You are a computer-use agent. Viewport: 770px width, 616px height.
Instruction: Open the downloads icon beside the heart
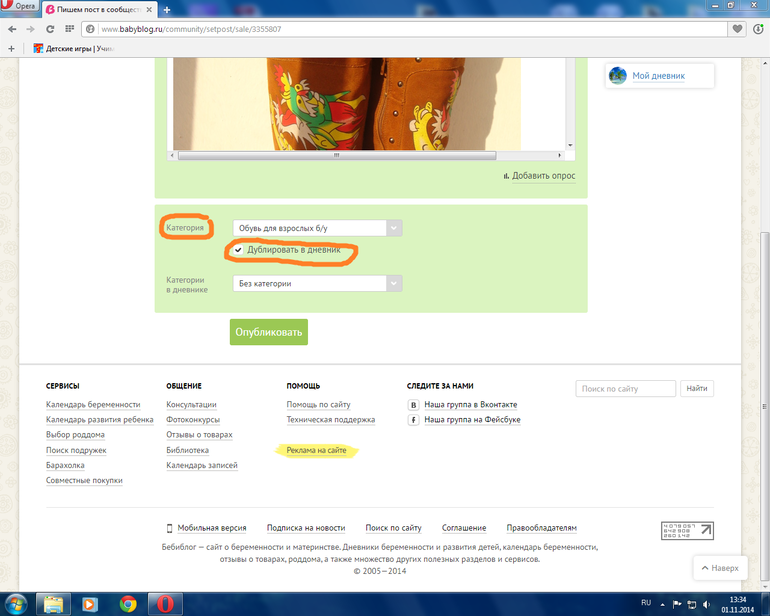click(758, 29)
